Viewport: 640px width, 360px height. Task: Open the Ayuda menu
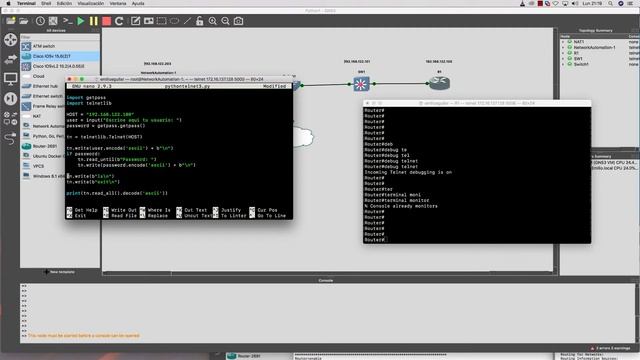click(x=138, y=3)
